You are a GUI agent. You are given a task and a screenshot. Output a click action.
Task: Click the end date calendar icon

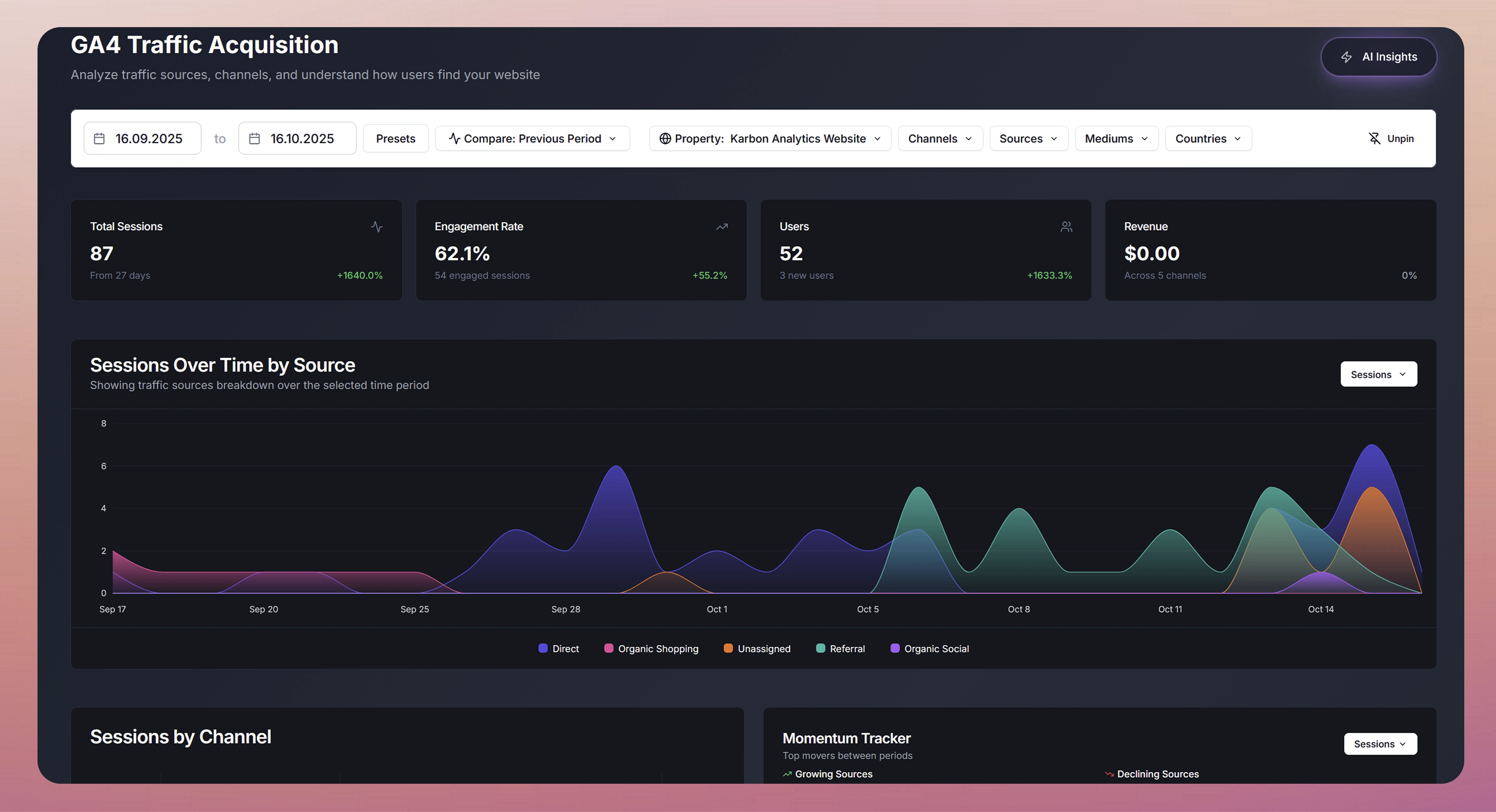point(254,138)
